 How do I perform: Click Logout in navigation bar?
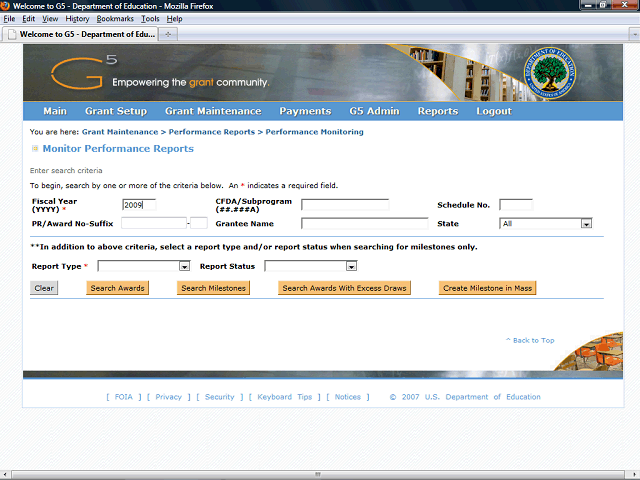coord(494,111)
